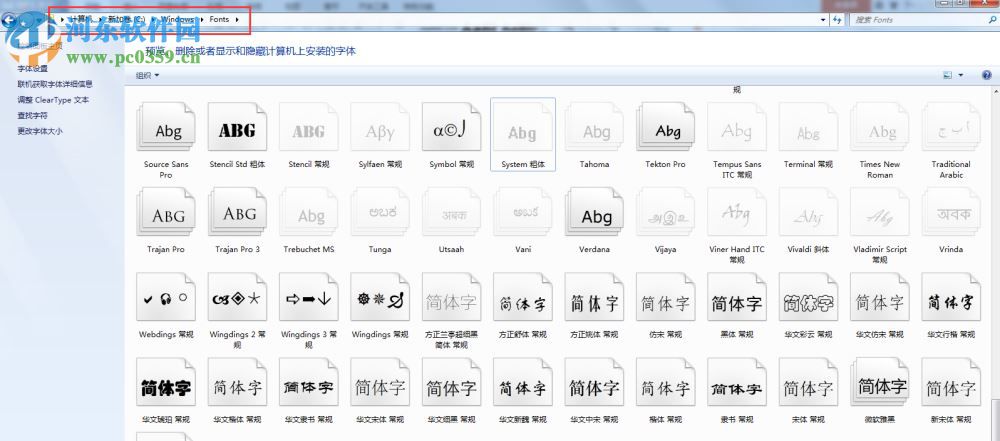Select the 新宋体 font icon
1000x441 pixels.
[952, 382]
